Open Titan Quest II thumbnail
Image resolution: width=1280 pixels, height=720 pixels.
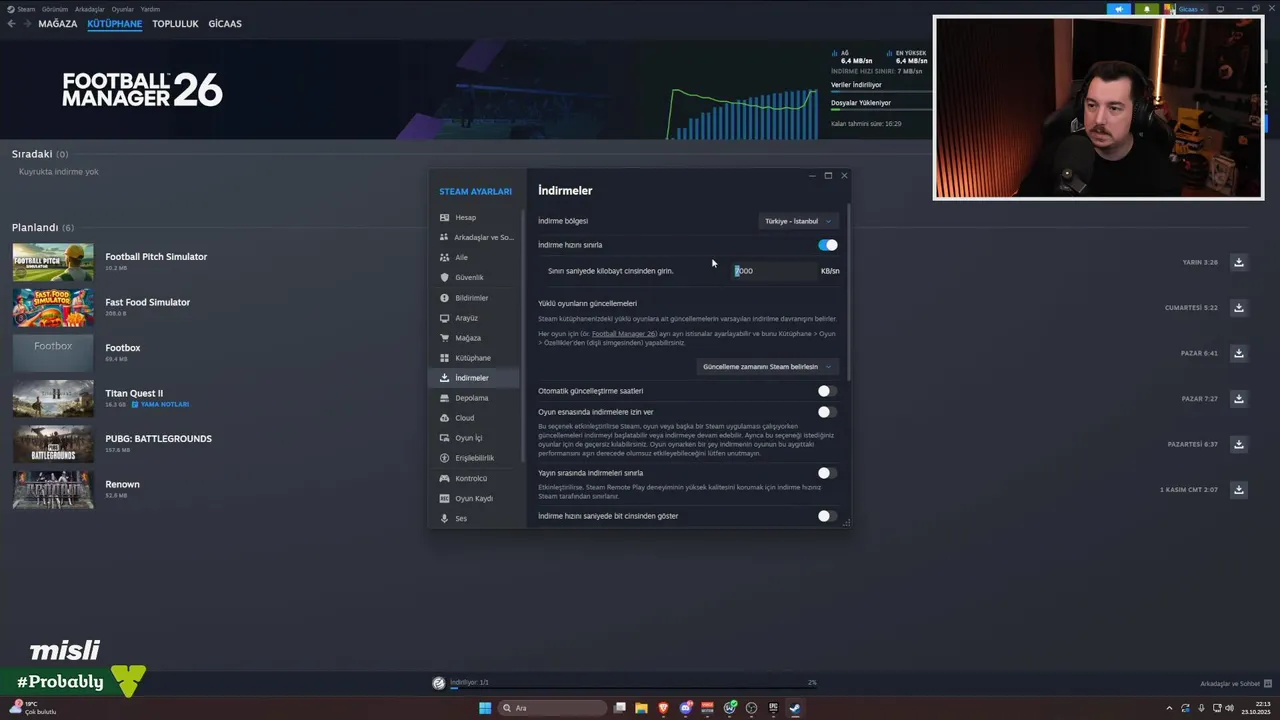(x=53, y=398)
